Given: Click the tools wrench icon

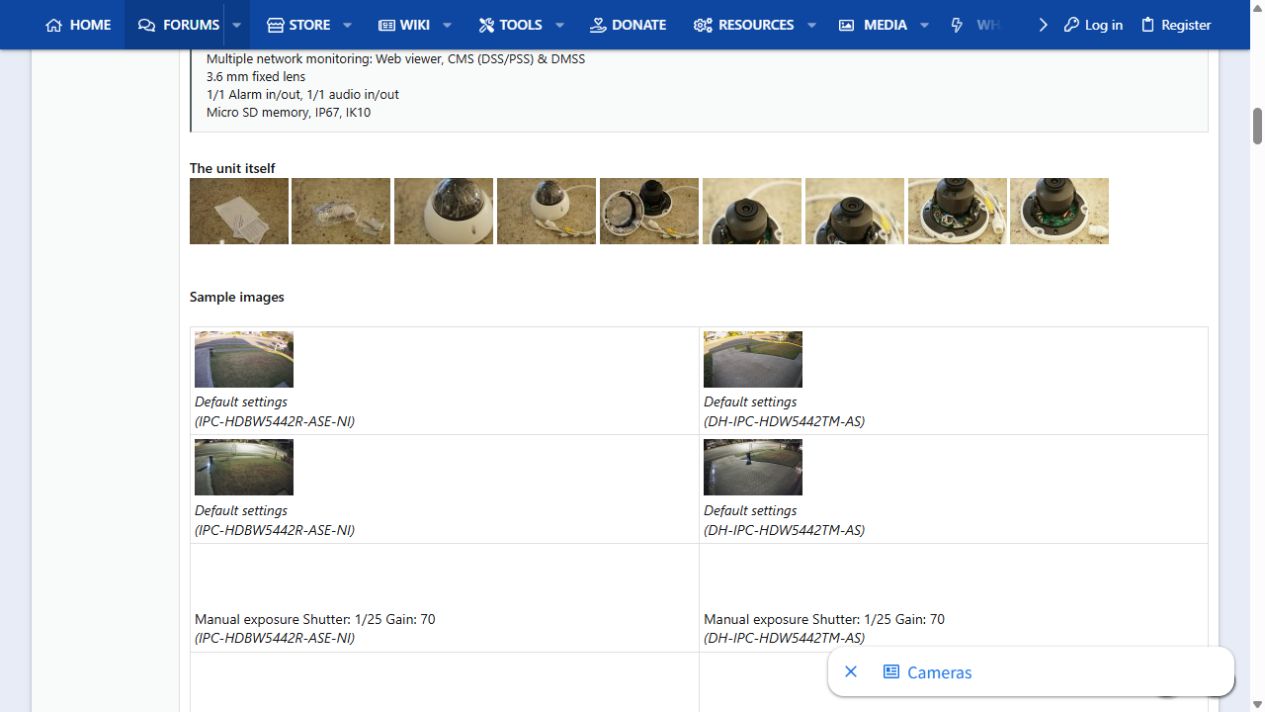Looking at the screenshot, I should [x=487, y=25].
